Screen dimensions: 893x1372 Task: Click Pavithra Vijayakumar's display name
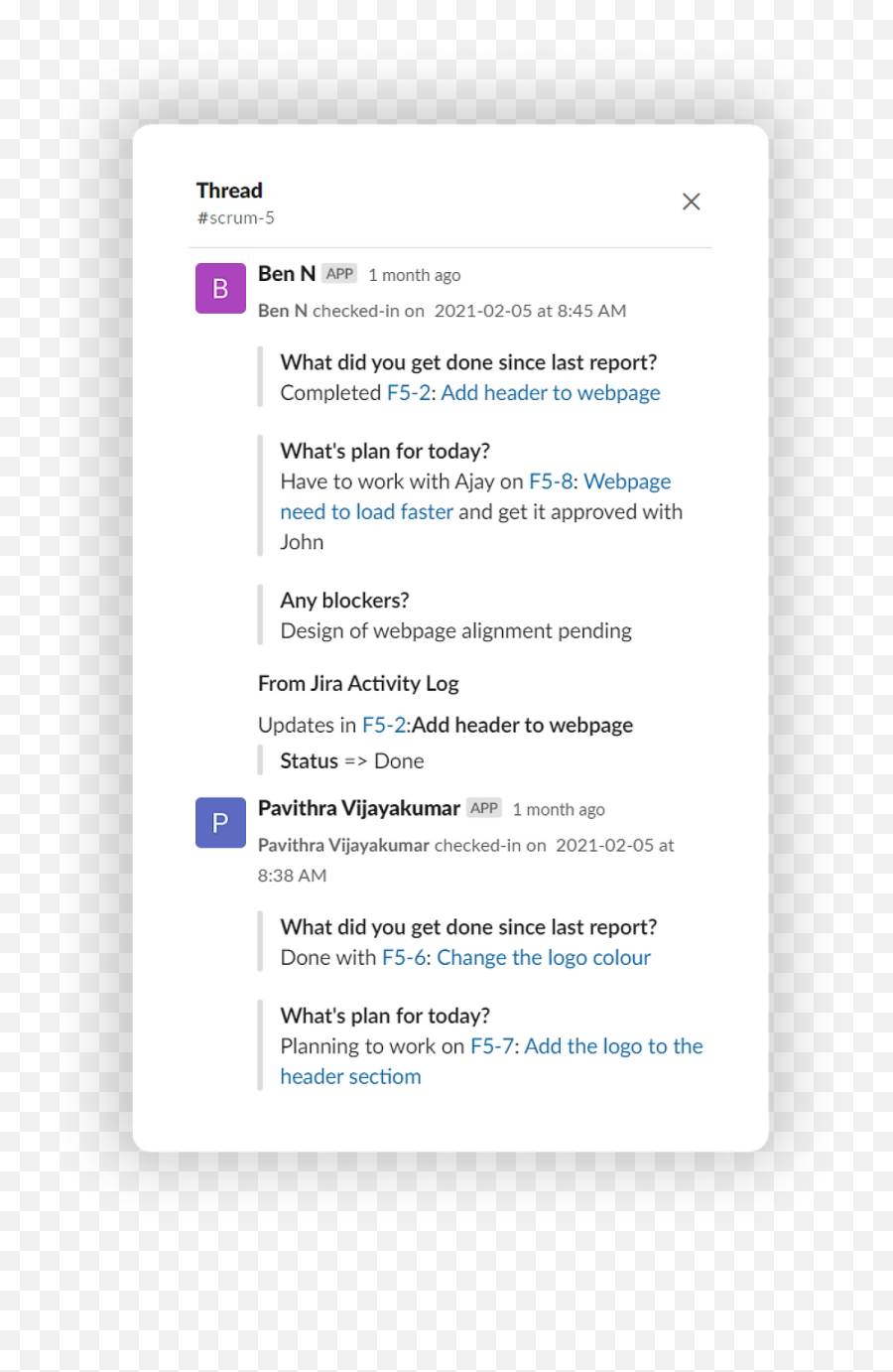[x=358, y=807]
